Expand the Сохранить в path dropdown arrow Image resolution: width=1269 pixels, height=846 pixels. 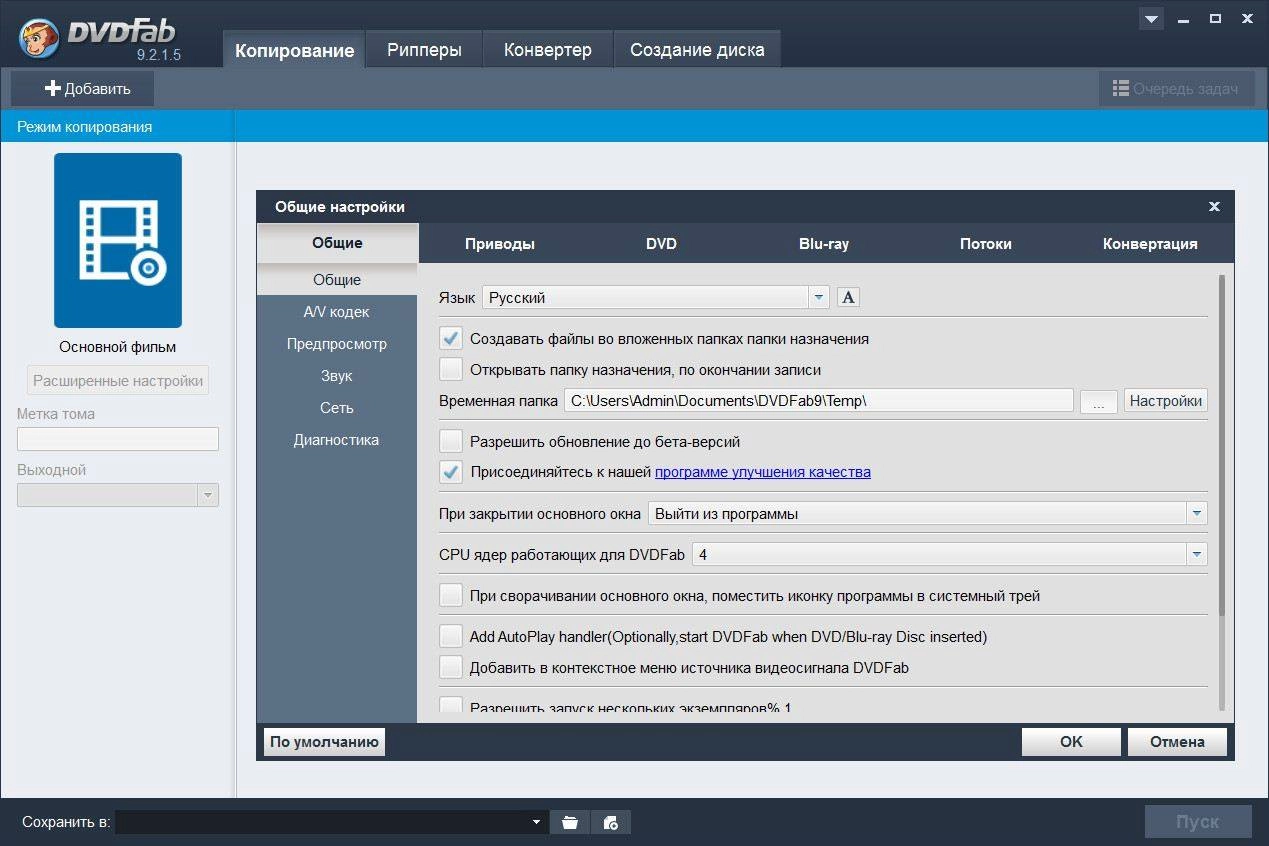click(537, 822)
